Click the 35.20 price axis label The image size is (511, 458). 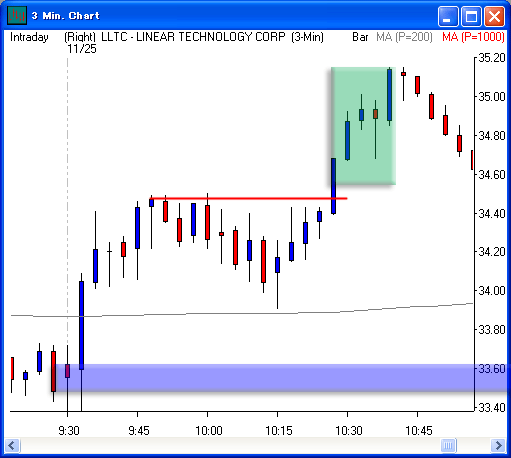click(x=492, y=58)
